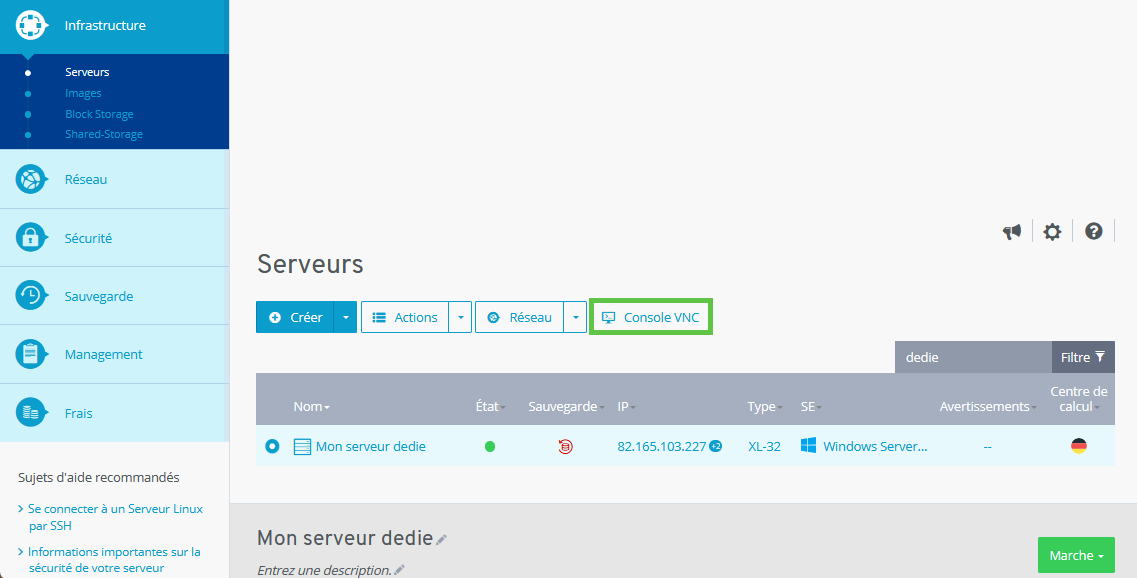
Task: Expand the Créer dropdown arrow
Action: pyautogui.click(x=345, y=317)
